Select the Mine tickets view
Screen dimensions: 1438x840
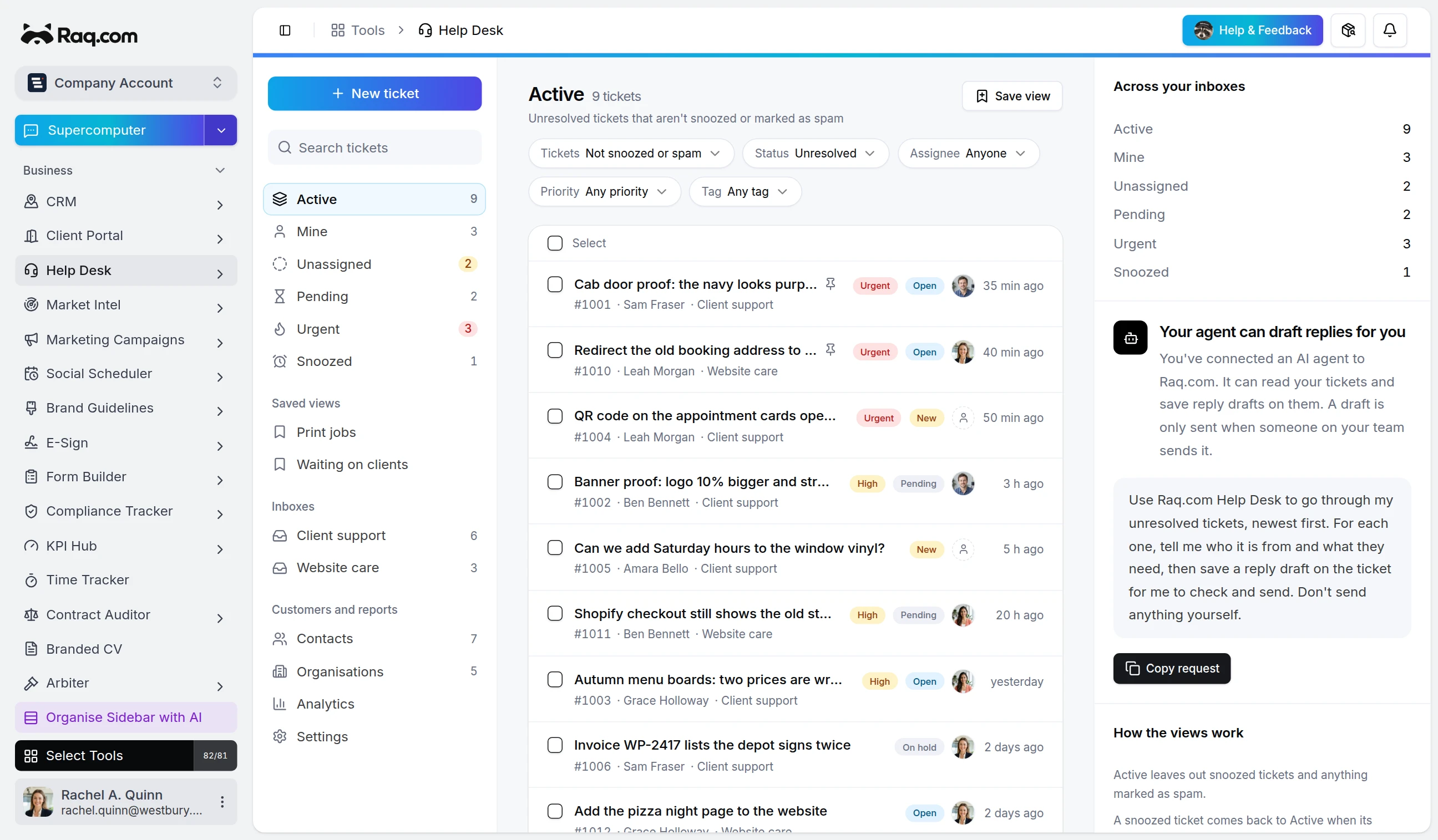(374, 232)
